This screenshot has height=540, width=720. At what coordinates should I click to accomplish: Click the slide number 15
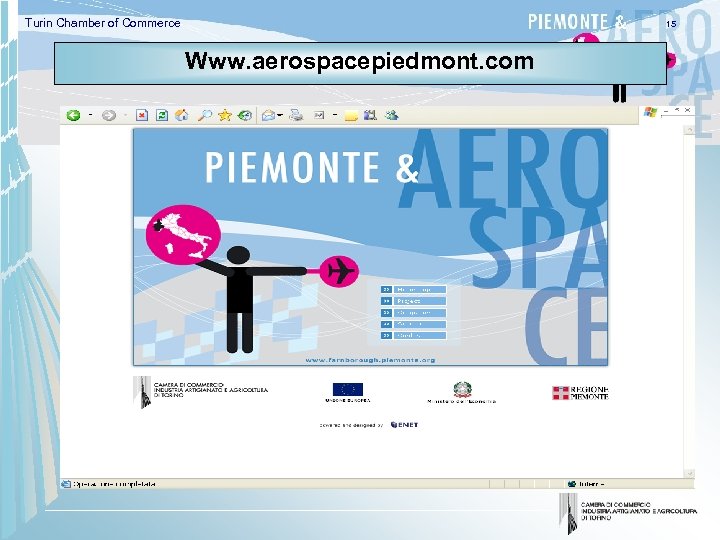pos(671,24)
